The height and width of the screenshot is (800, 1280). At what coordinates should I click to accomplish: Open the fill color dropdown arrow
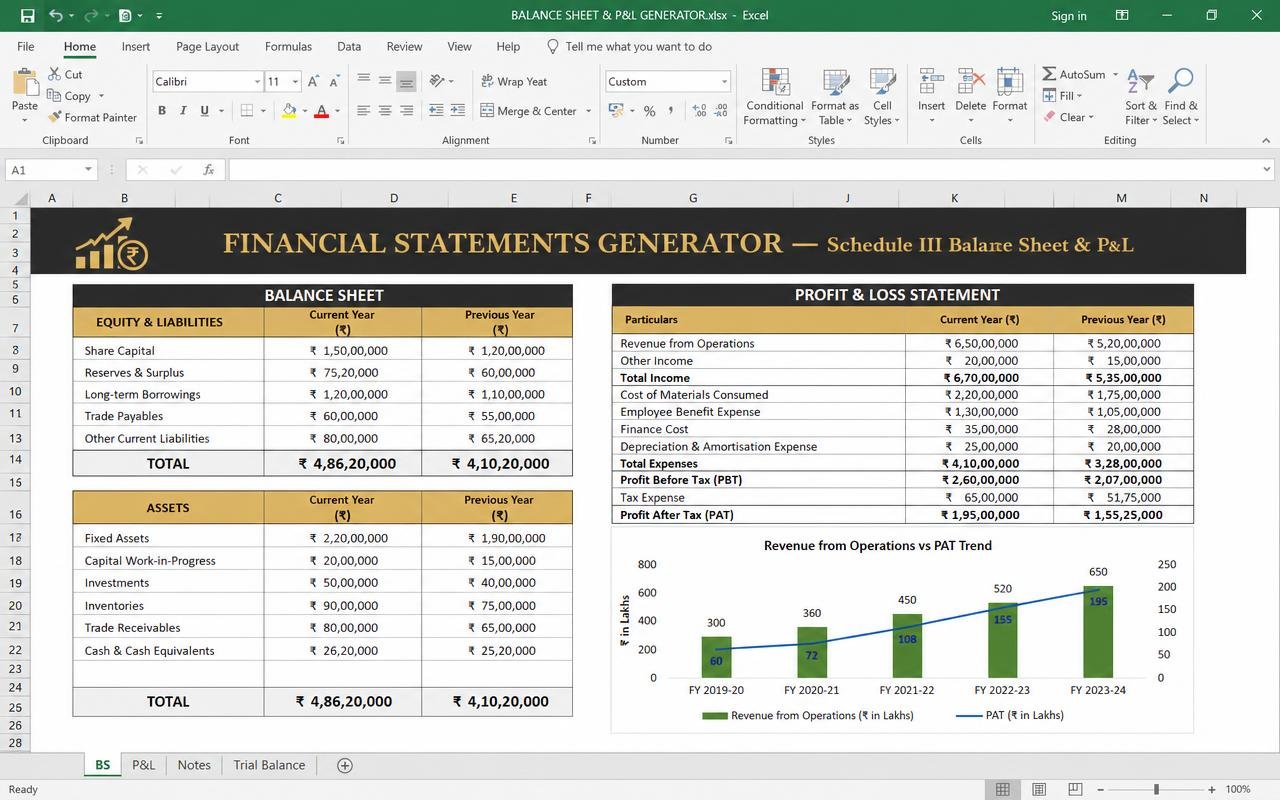304,111
